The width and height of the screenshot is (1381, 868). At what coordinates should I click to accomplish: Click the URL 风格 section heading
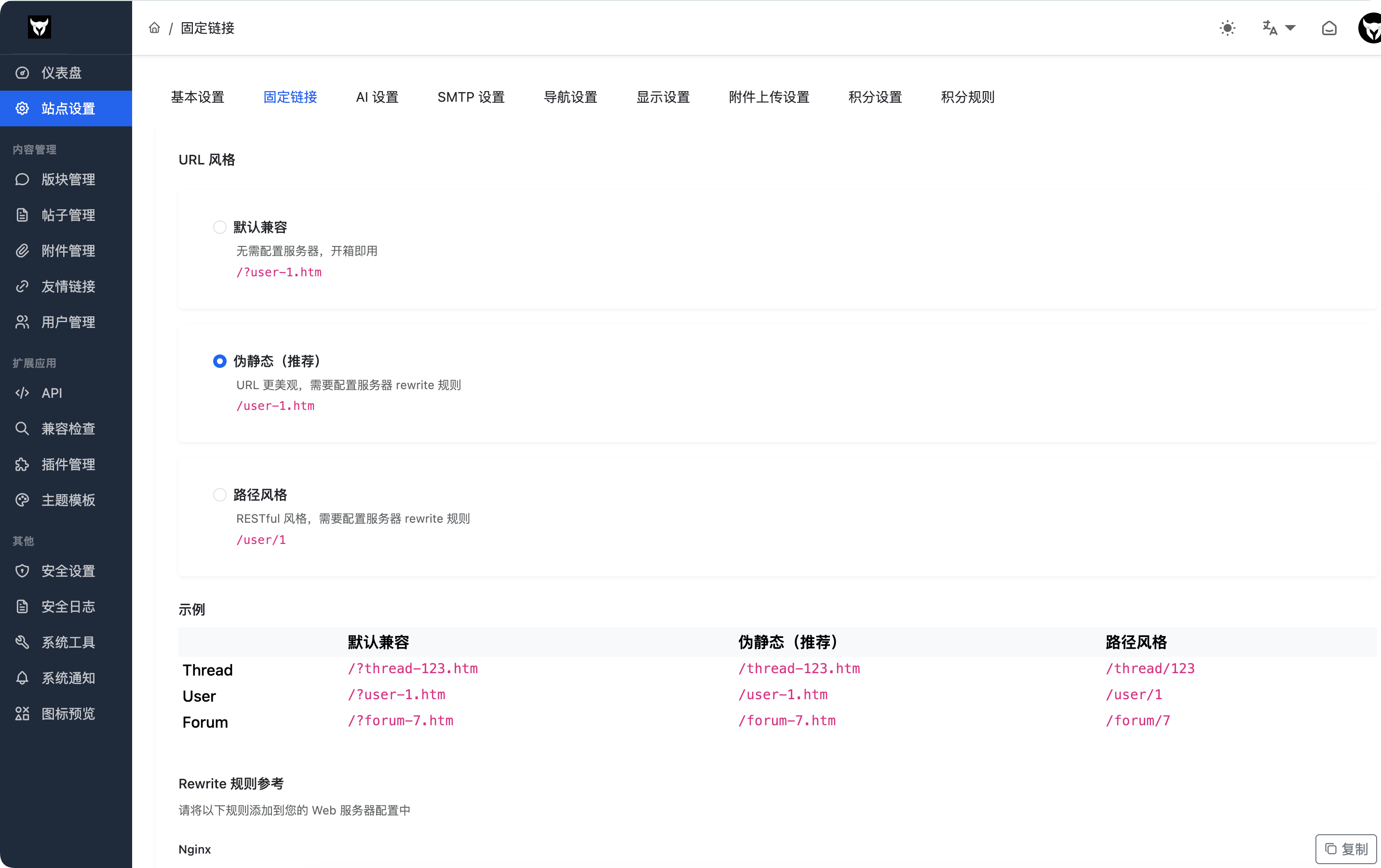pyautogui.click(x=207, y=160)
